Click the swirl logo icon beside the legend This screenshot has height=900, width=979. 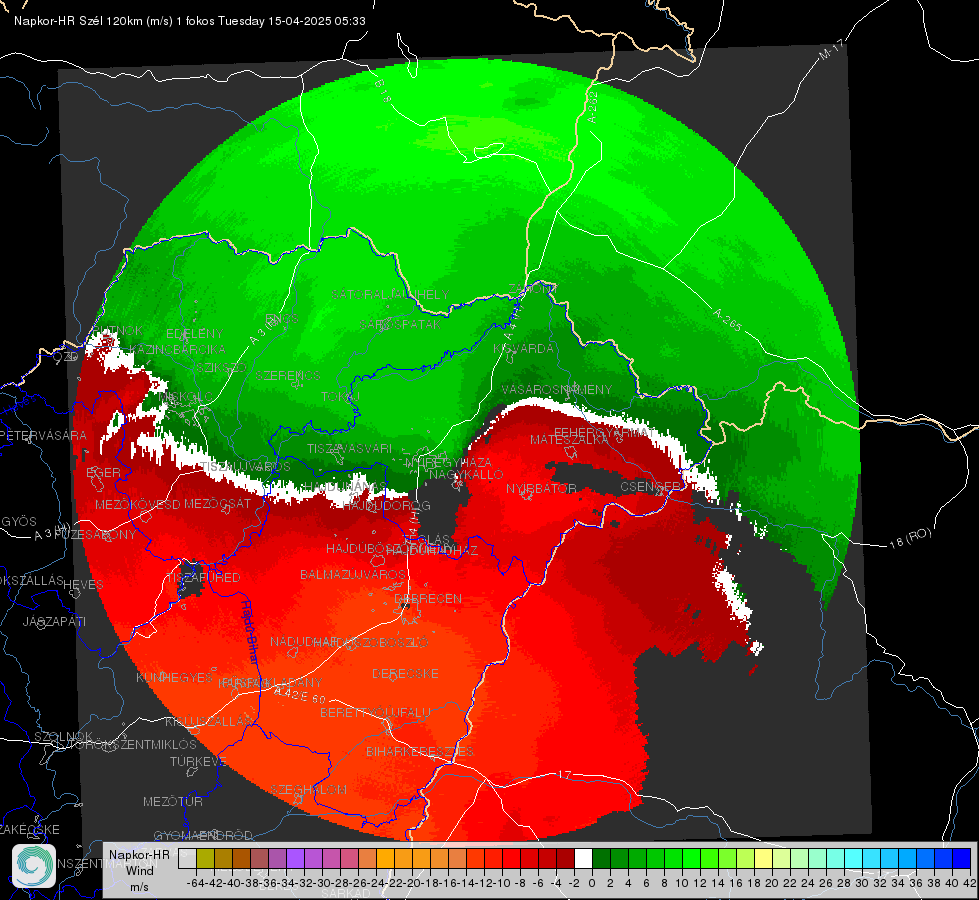point(34,866)
